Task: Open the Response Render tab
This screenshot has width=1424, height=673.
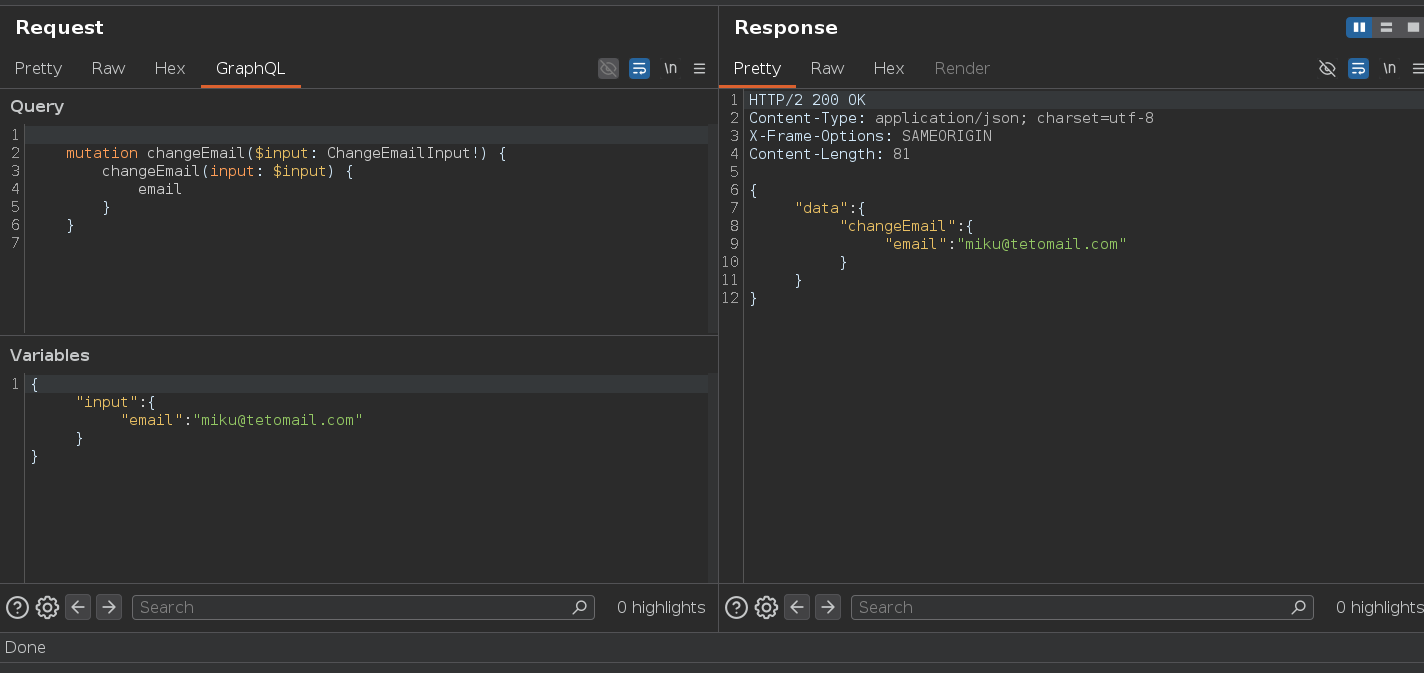Action: pos(962,68)
